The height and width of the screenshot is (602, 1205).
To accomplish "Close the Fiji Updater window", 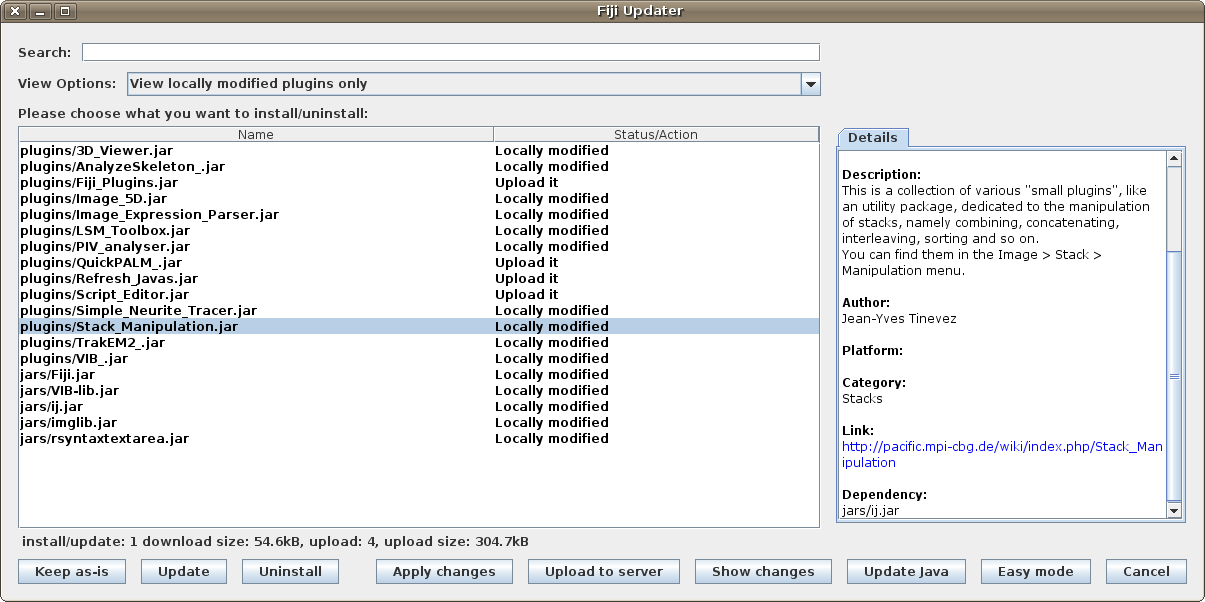I will pos(15,11).
